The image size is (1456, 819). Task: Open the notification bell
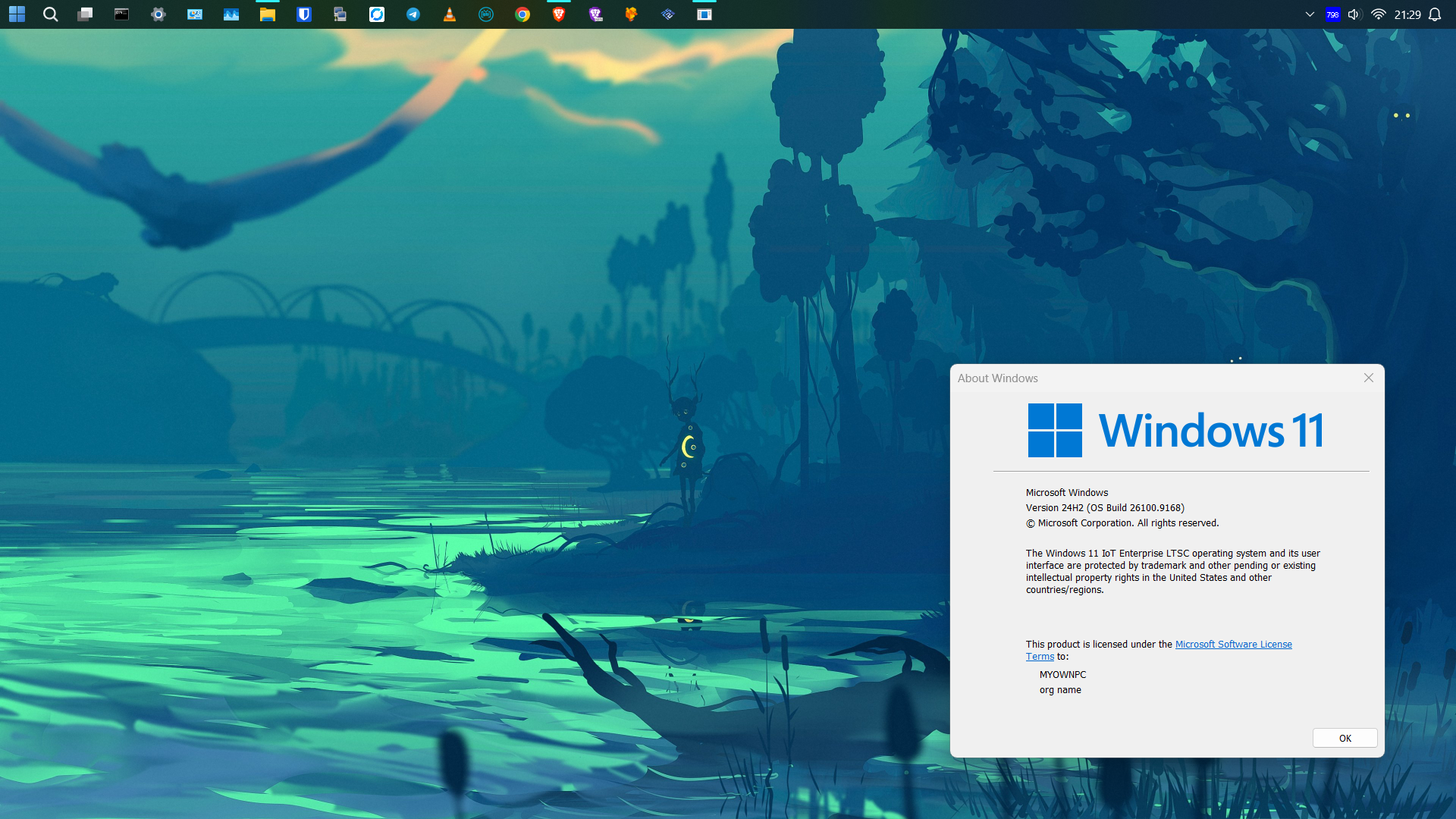(1435, 14)
